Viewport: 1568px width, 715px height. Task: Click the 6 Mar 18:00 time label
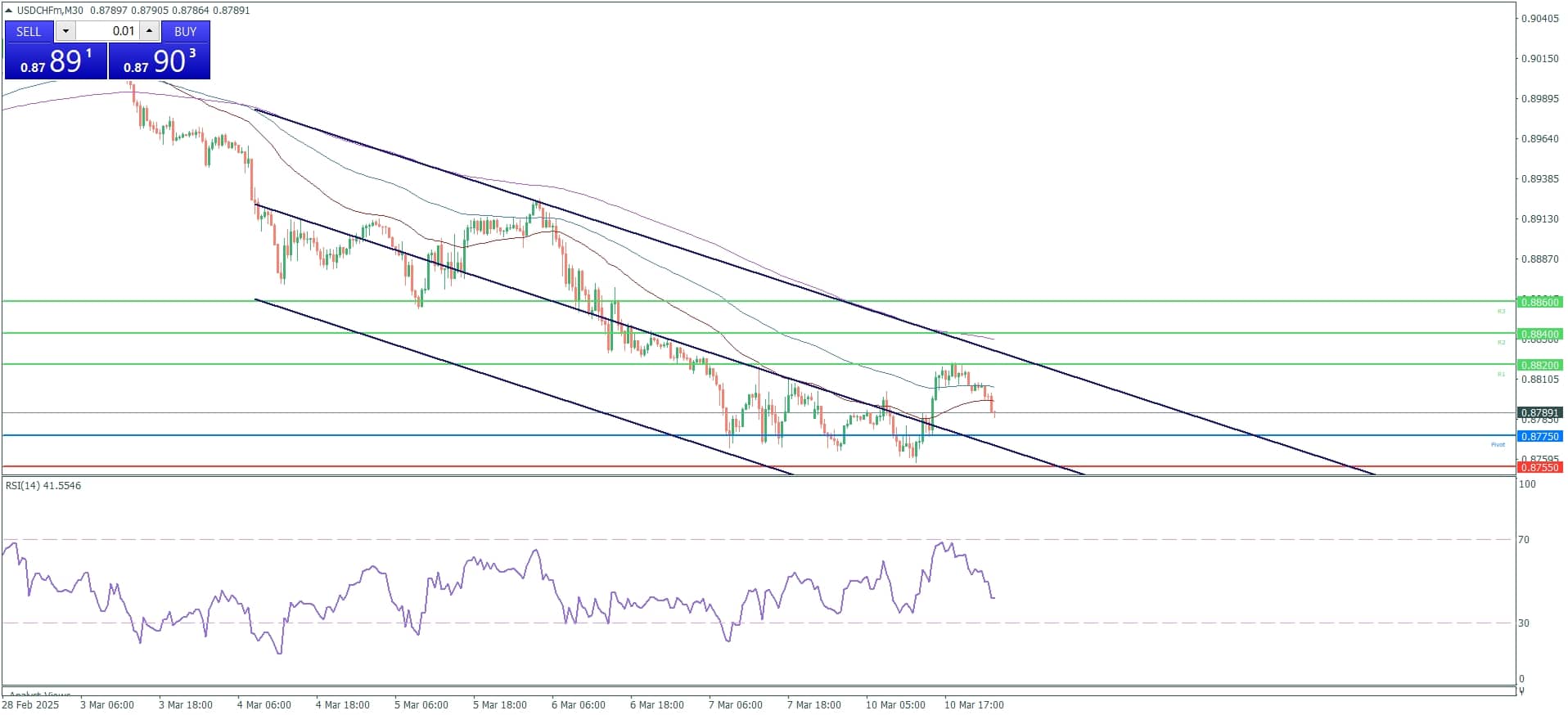pyautogui.click(x=657, y=704)
